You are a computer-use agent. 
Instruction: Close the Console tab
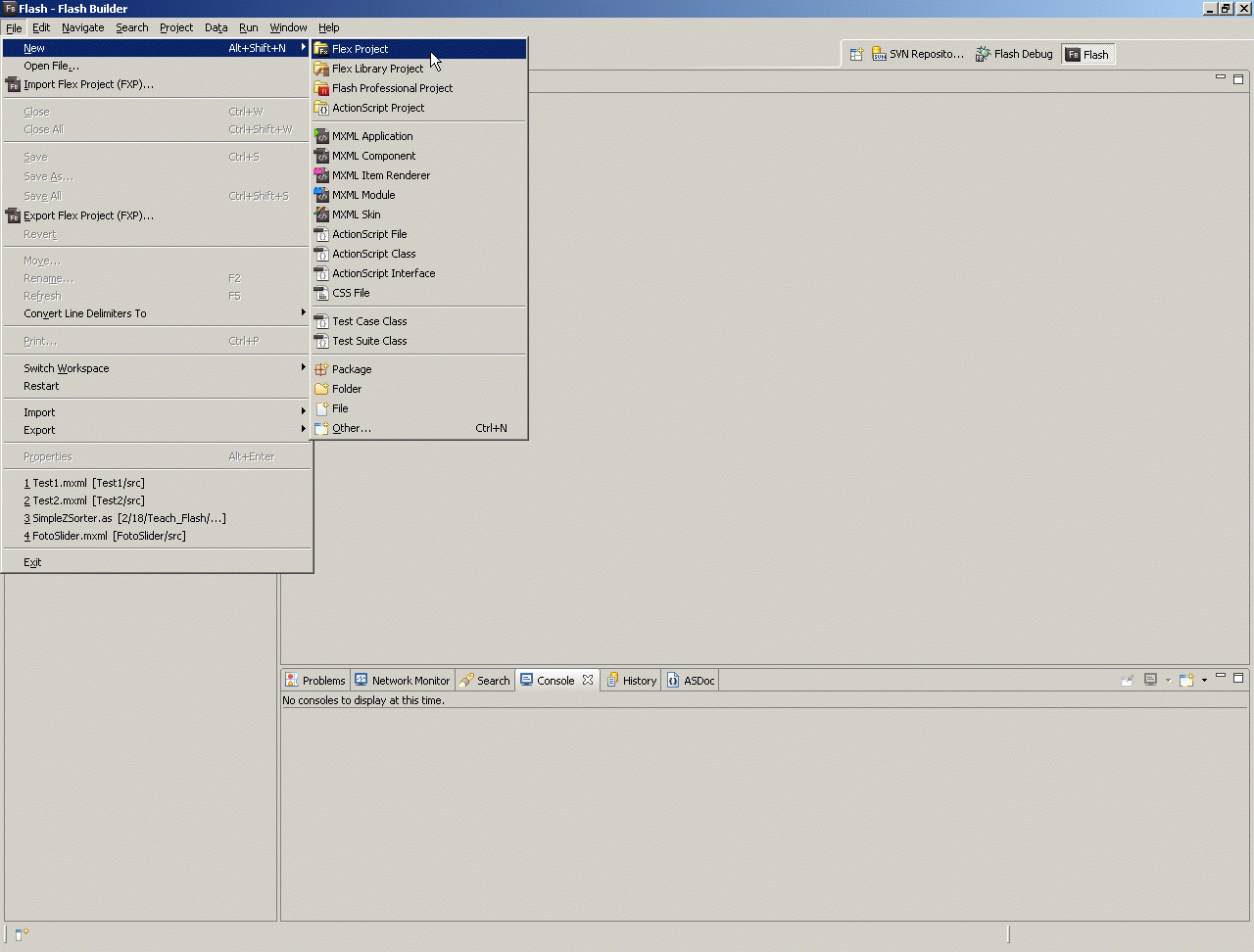tap(588, 680)
